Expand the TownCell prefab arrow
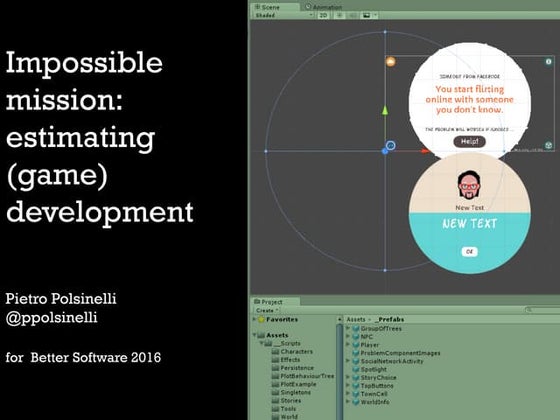Image resolution: width=560 pixels, height=420 pixels. (x=348, y=394)
